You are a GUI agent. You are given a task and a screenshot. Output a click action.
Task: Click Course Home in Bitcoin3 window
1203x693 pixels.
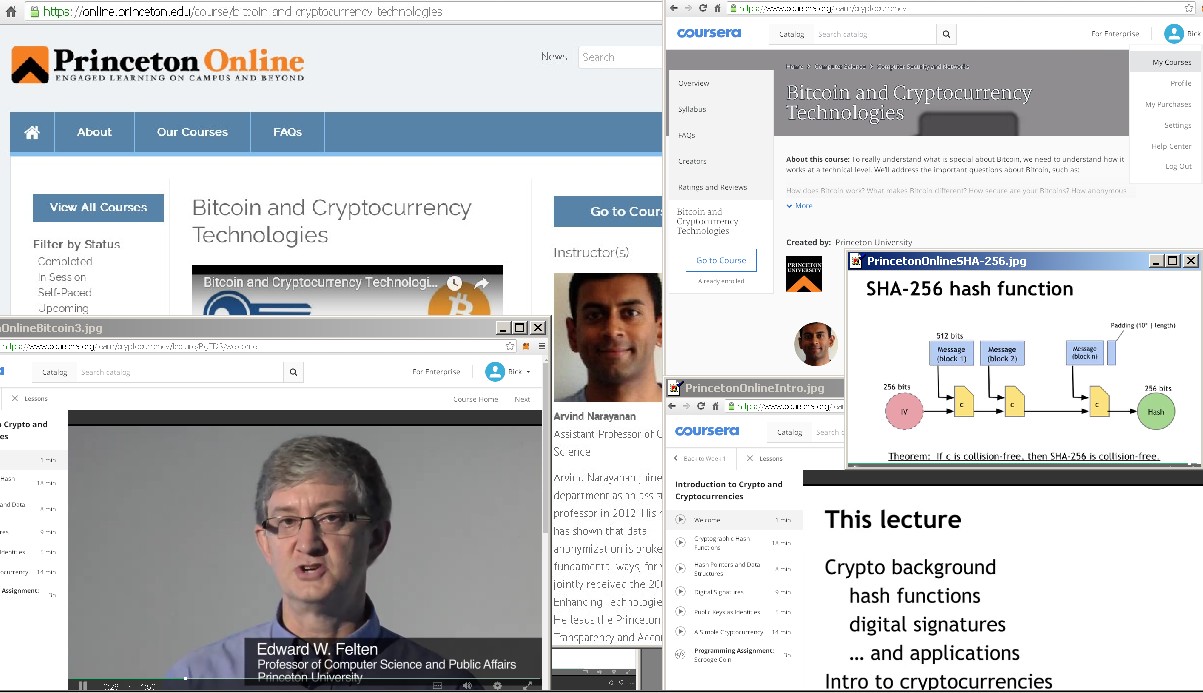point(476,399)
